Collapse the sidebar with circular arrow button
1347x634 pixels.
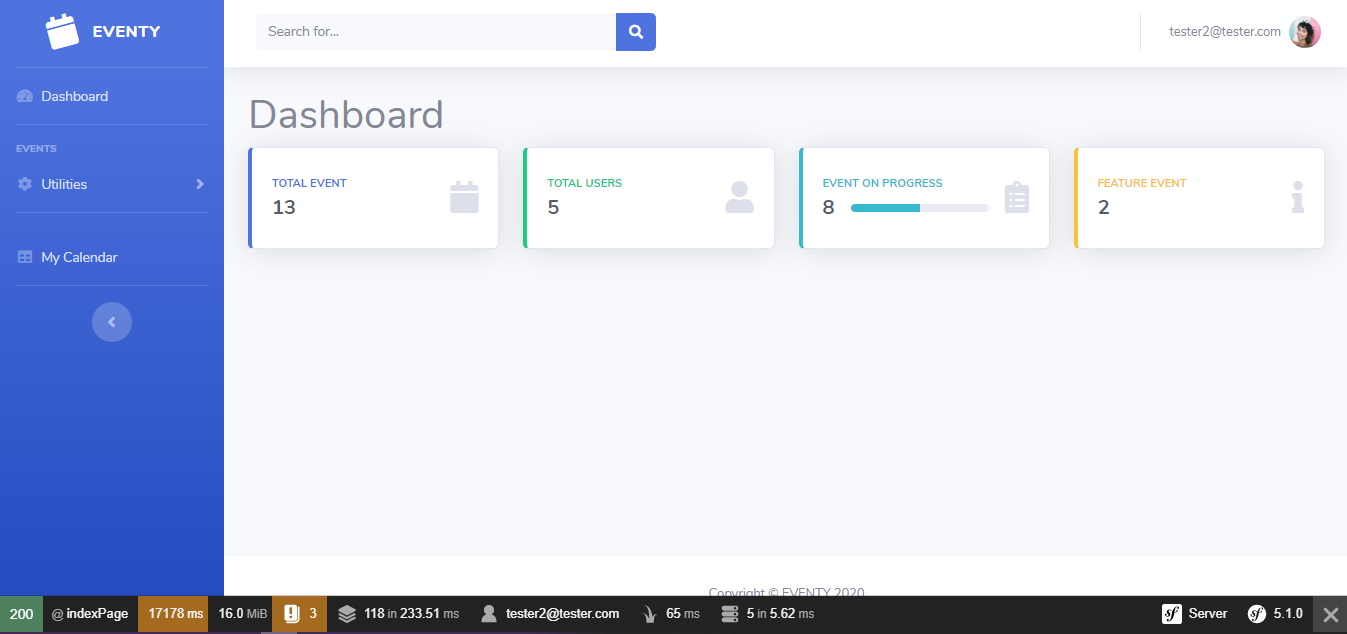pos(111,321)
